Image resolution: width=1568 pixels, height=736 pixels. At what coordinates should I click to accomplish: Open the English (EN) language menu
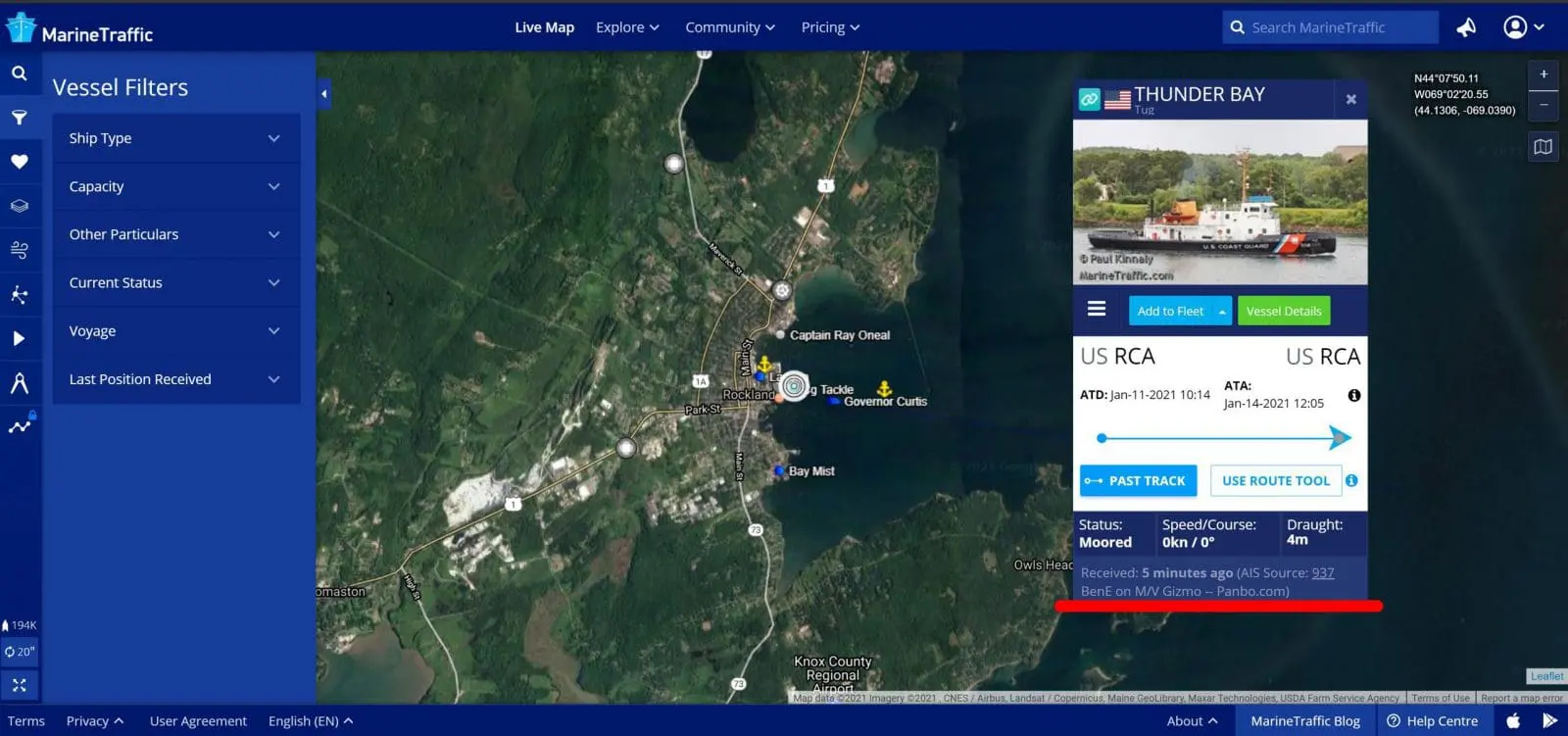(311, 721)
